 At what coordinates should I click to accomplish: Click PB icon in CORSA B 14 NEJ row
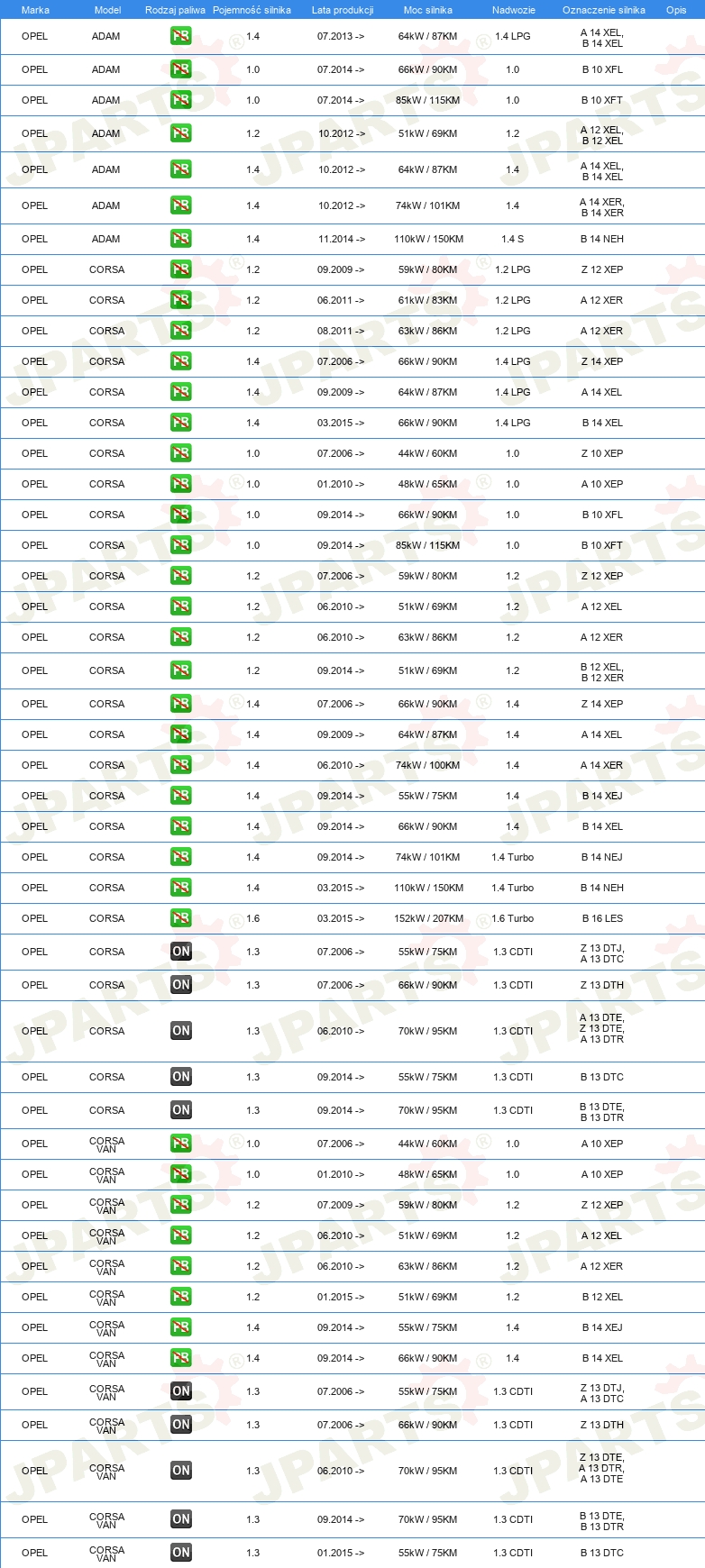coord(181,857)
